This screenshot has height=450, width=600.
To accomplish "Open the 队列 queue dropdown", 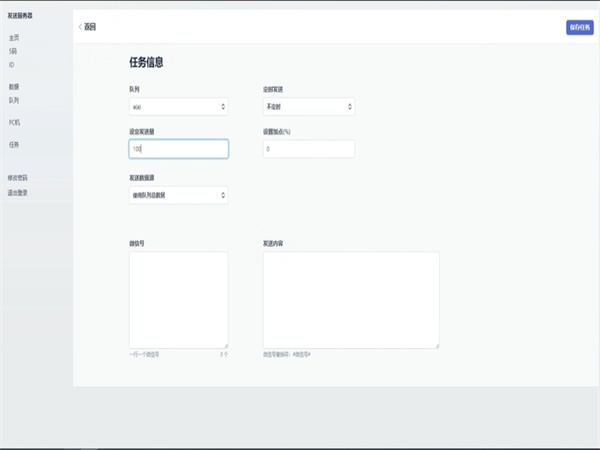I will 178,106.
